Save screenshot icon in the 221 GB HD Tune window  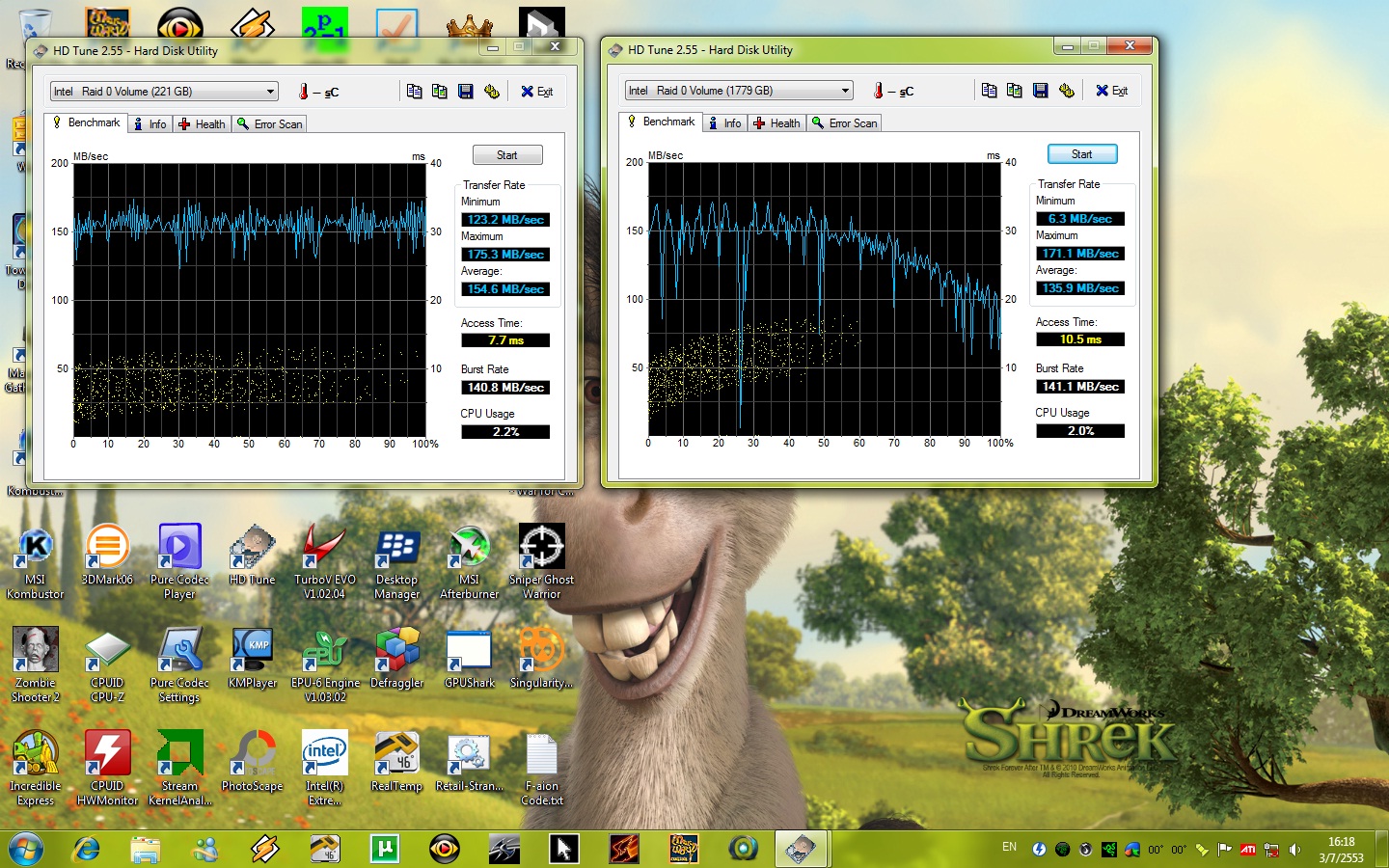(466, 92)
